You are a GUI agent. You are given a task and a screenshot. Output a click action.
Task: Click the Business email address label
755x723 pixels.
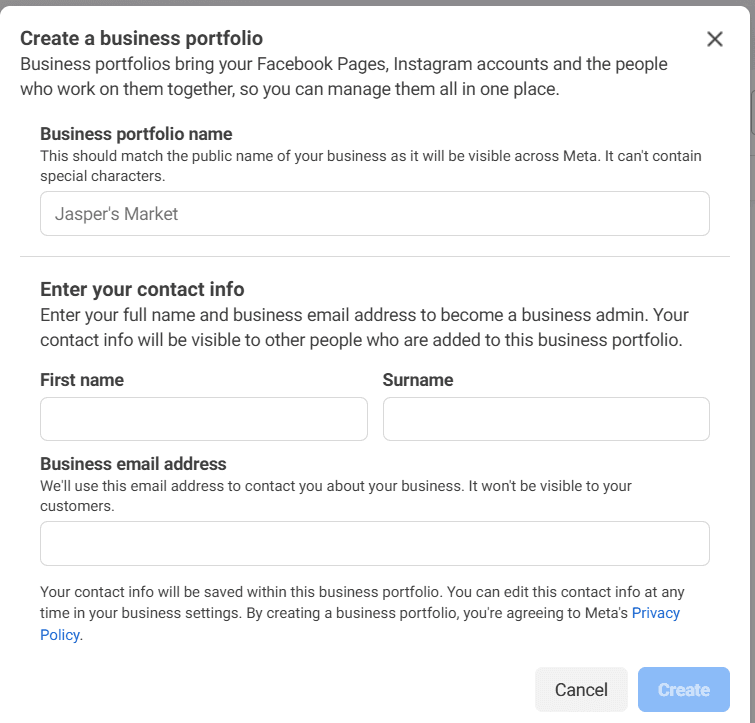133,464
